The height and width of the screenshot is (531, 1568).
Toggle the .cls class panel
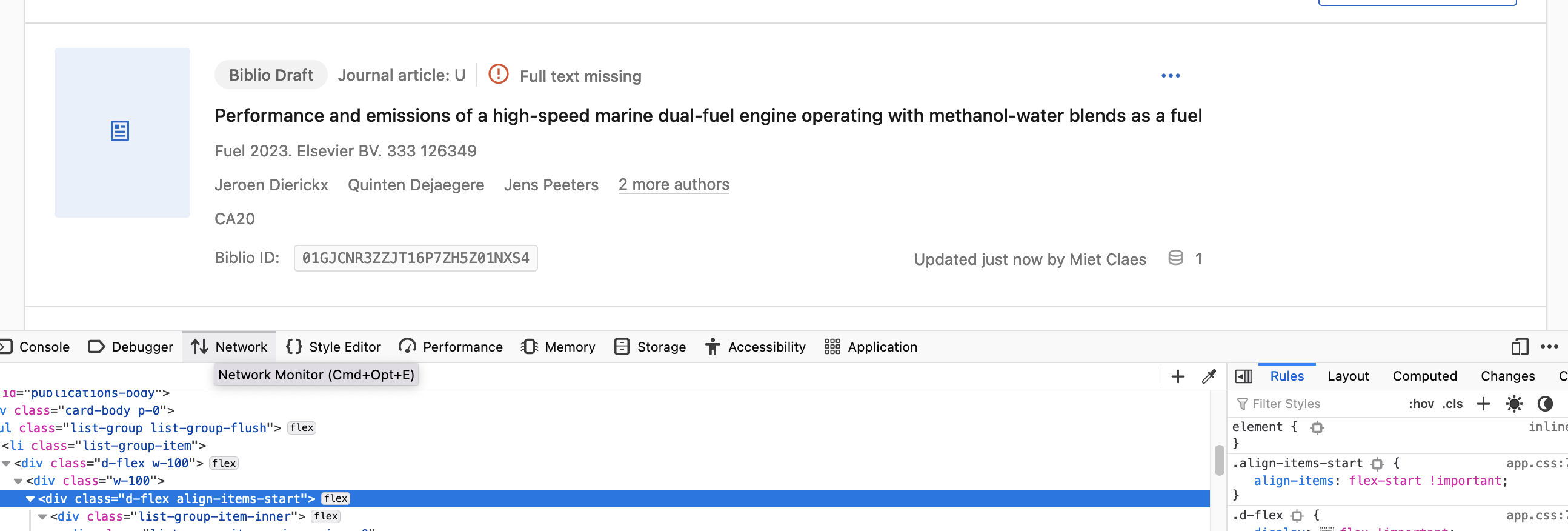coord(1454,404)
